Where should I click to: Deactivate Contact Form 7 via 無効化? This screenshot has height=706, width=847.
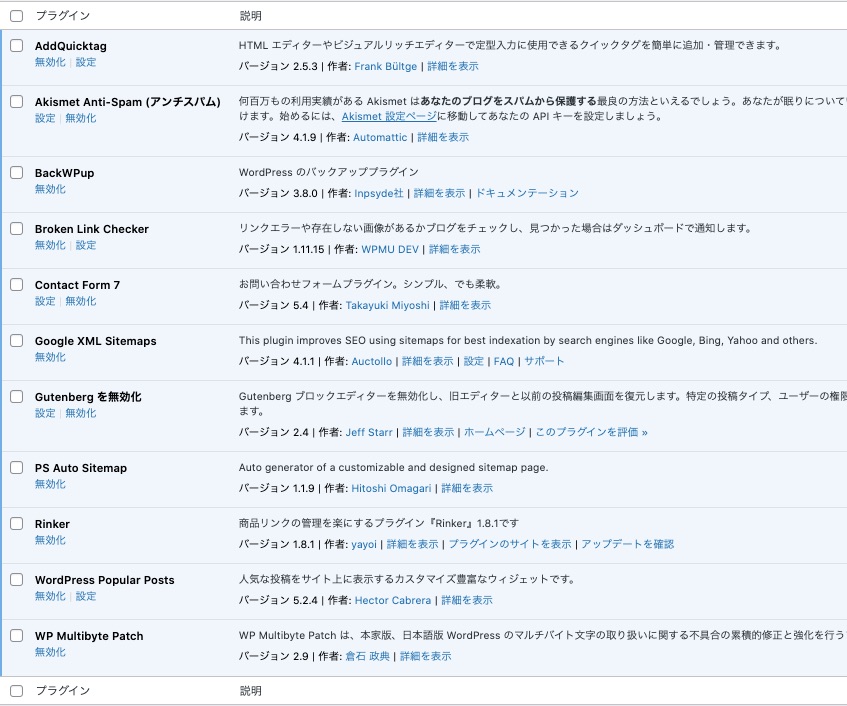81,301
